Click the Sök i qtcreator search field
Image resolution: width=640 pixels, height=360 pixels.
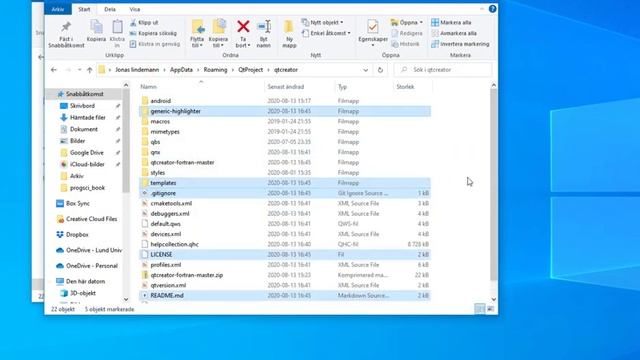(443, 70)
